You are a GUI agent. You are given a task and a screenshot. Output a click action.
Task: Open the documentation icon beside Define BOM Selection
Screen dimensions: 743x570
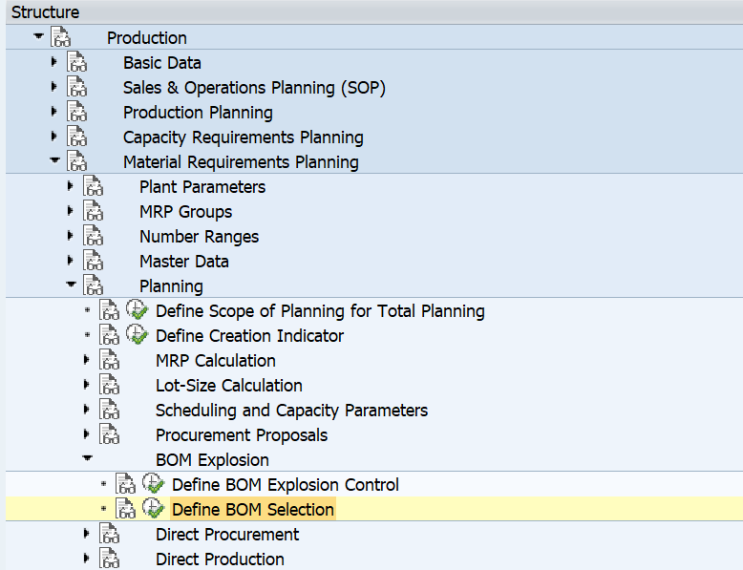pyautogui.click(x=126, y=509)
